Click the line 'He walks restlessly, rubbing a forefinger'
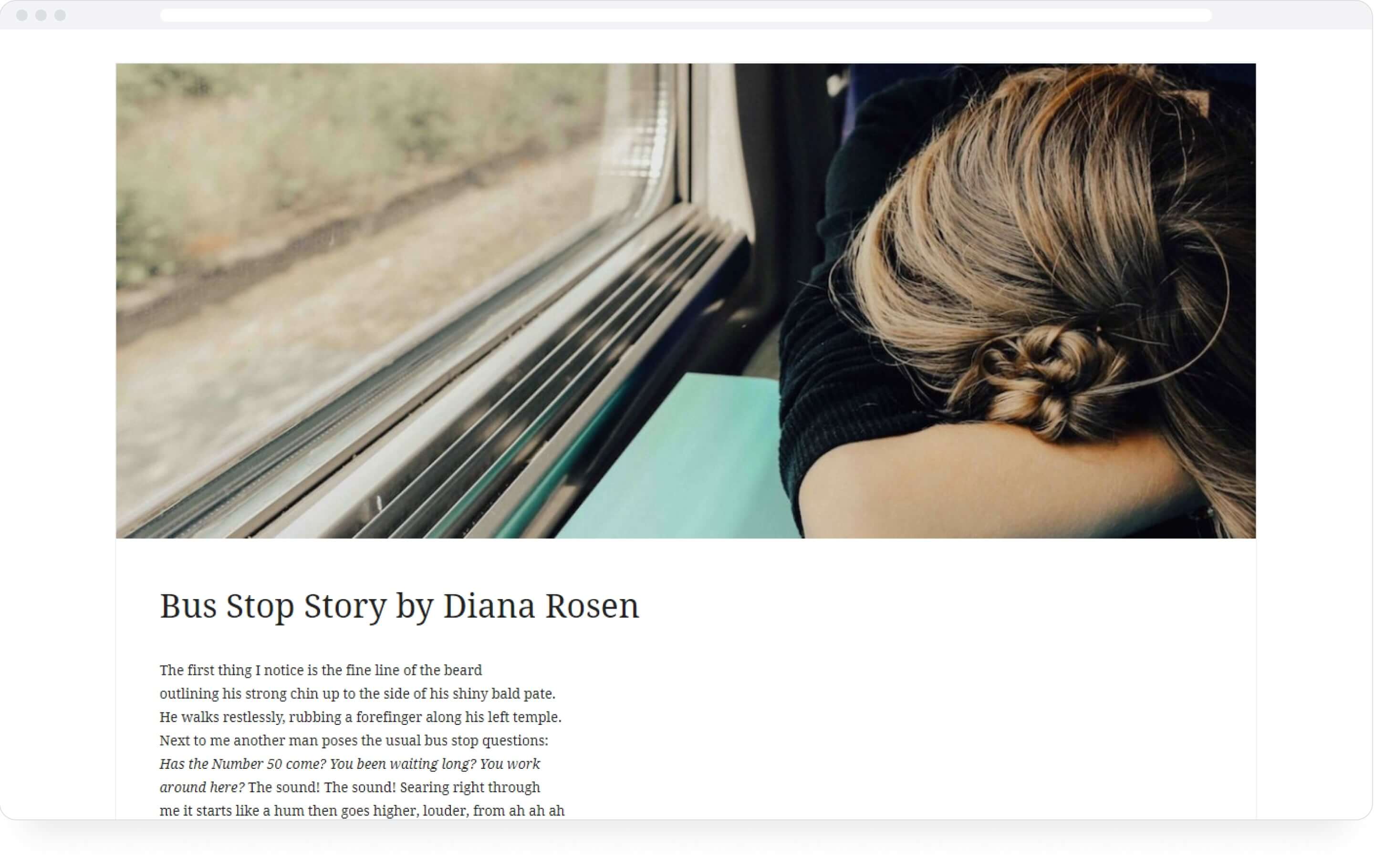The height and width of the screenshot is (868, 1374). [x=361, y=717]
